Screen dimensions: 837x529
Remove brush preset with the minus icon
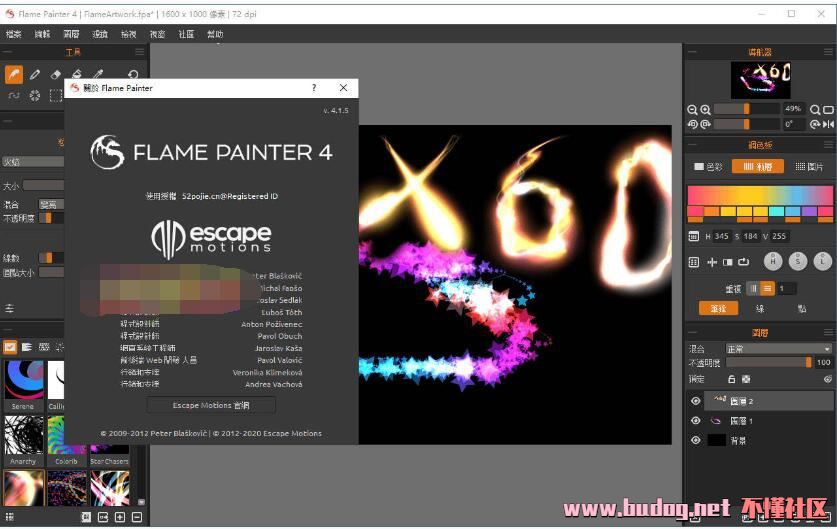pos(137,517)
